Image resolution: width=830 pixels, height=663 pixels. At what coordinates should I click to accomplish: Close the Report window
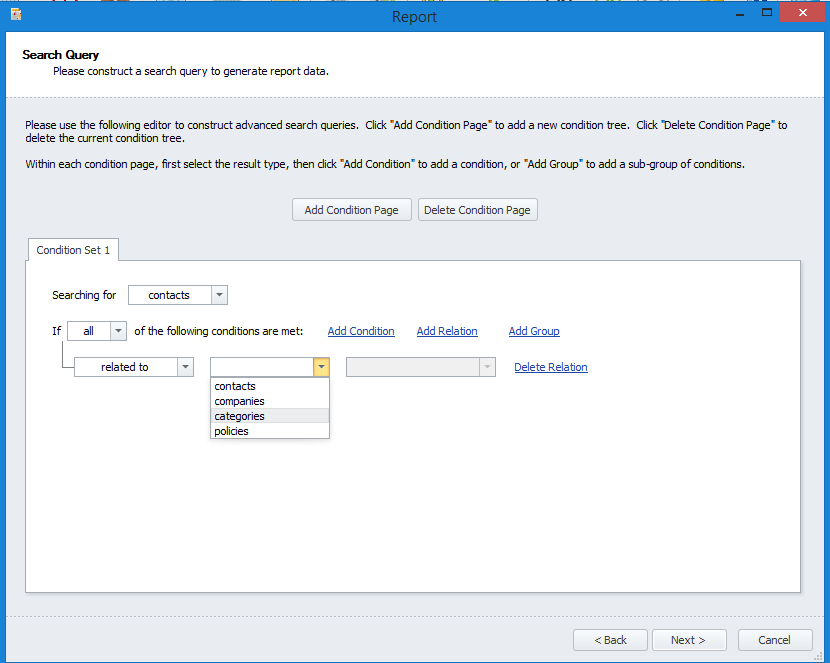[x=805, y=13]
